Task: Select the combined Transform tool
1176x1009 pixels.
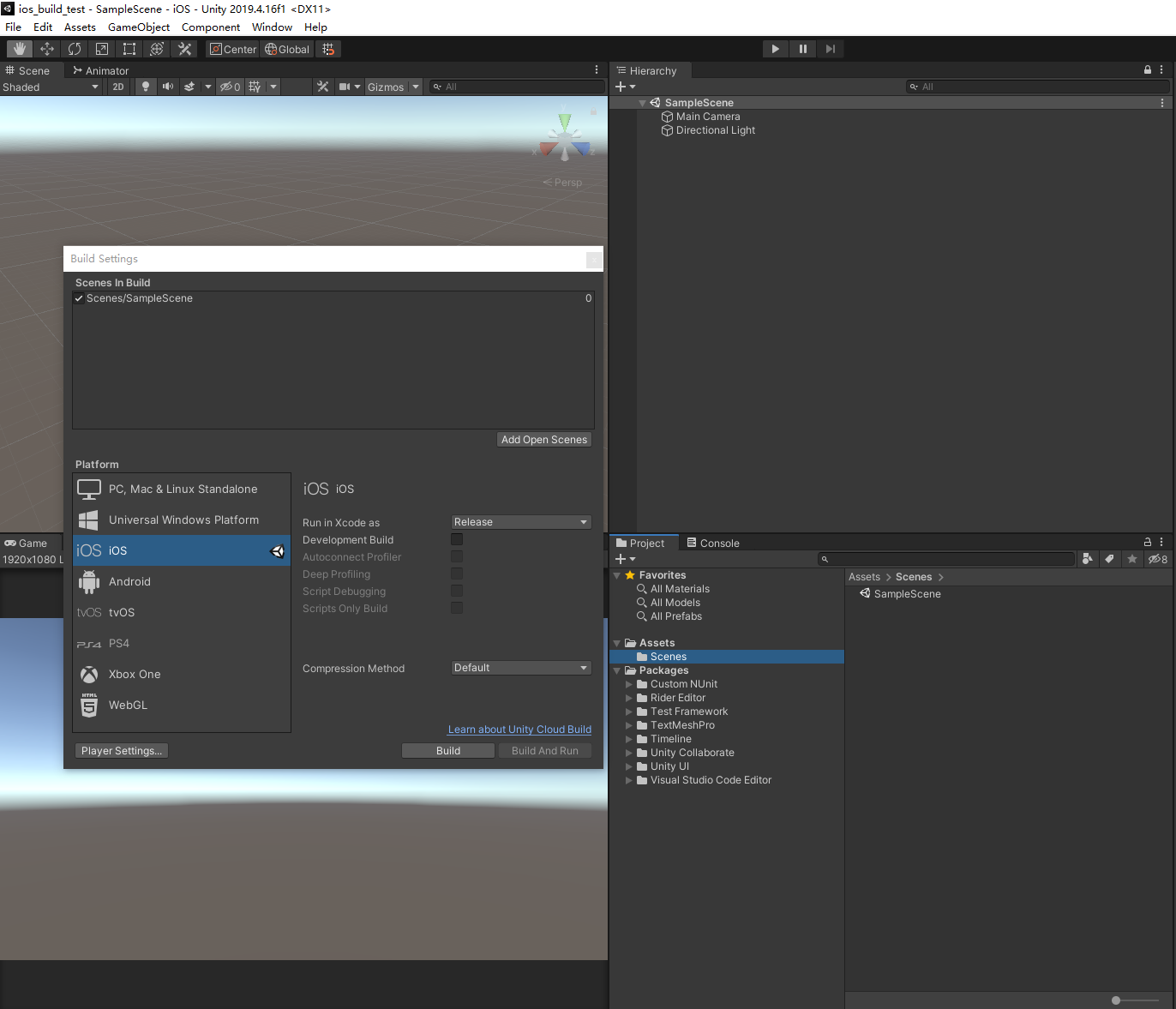Action: [157, 49]
